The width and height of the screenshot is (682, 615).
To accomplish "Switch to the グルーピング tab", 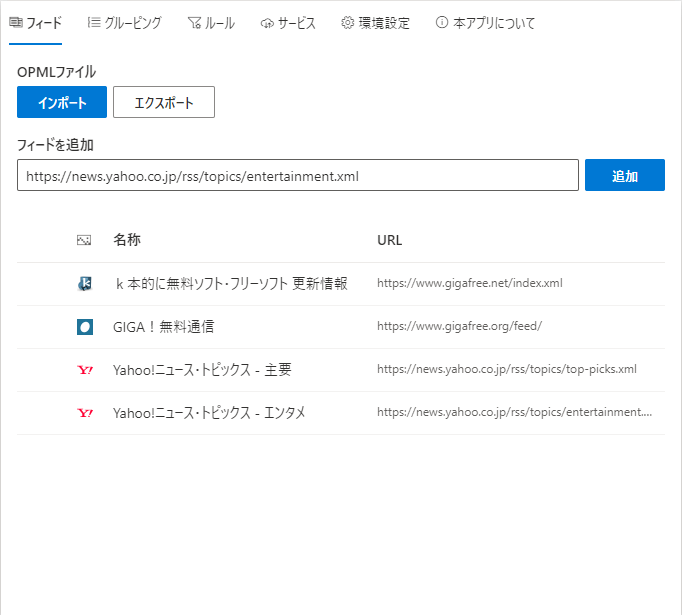I will click(x=124, y=23).
